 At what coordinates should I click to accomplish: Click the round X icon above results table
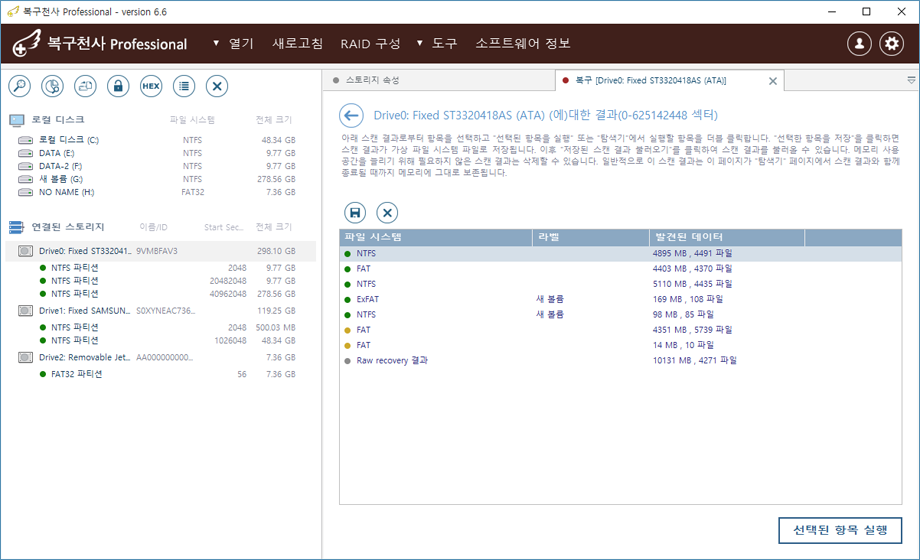[x=387, y=212]
